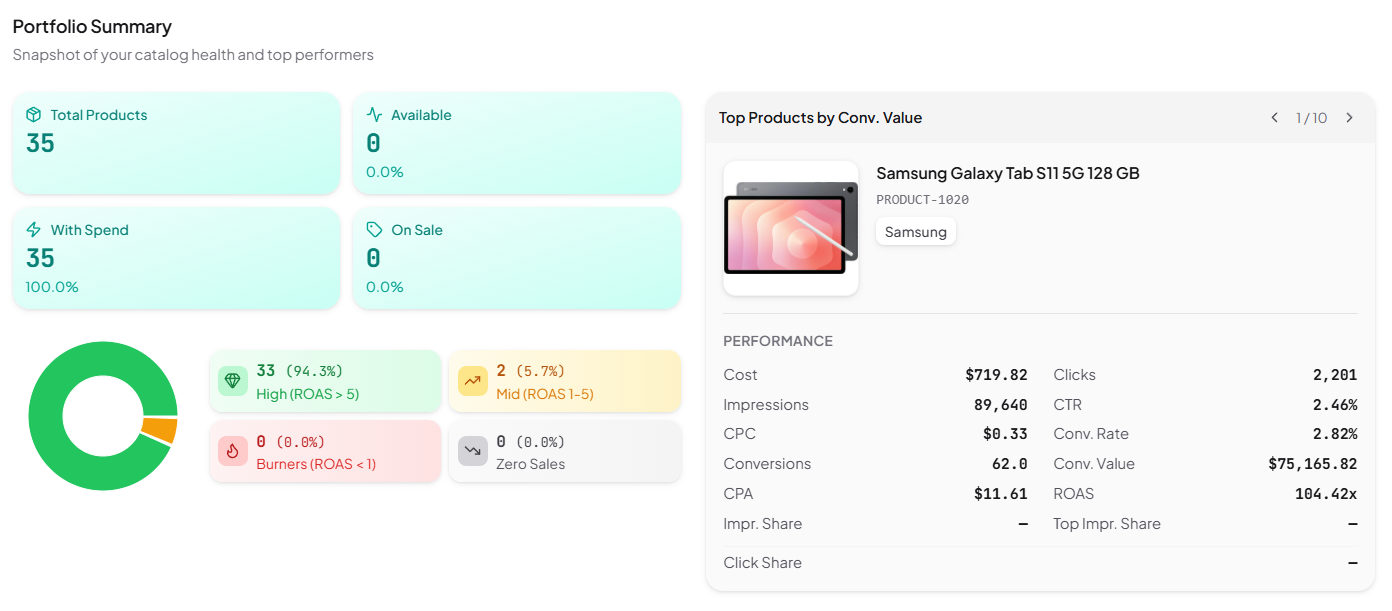
Task: Click the chart icon on Mid ROAS badge
Action: pos(472,380)
